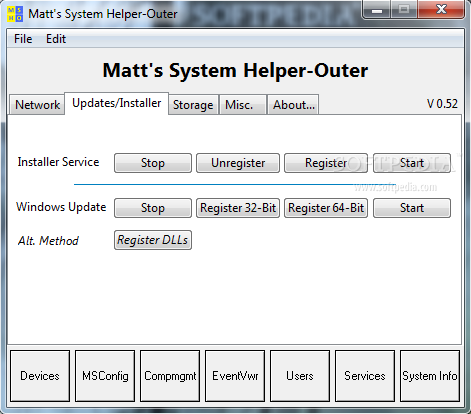Open the About... tab
The image size is (471, 414).
point(293,105)
